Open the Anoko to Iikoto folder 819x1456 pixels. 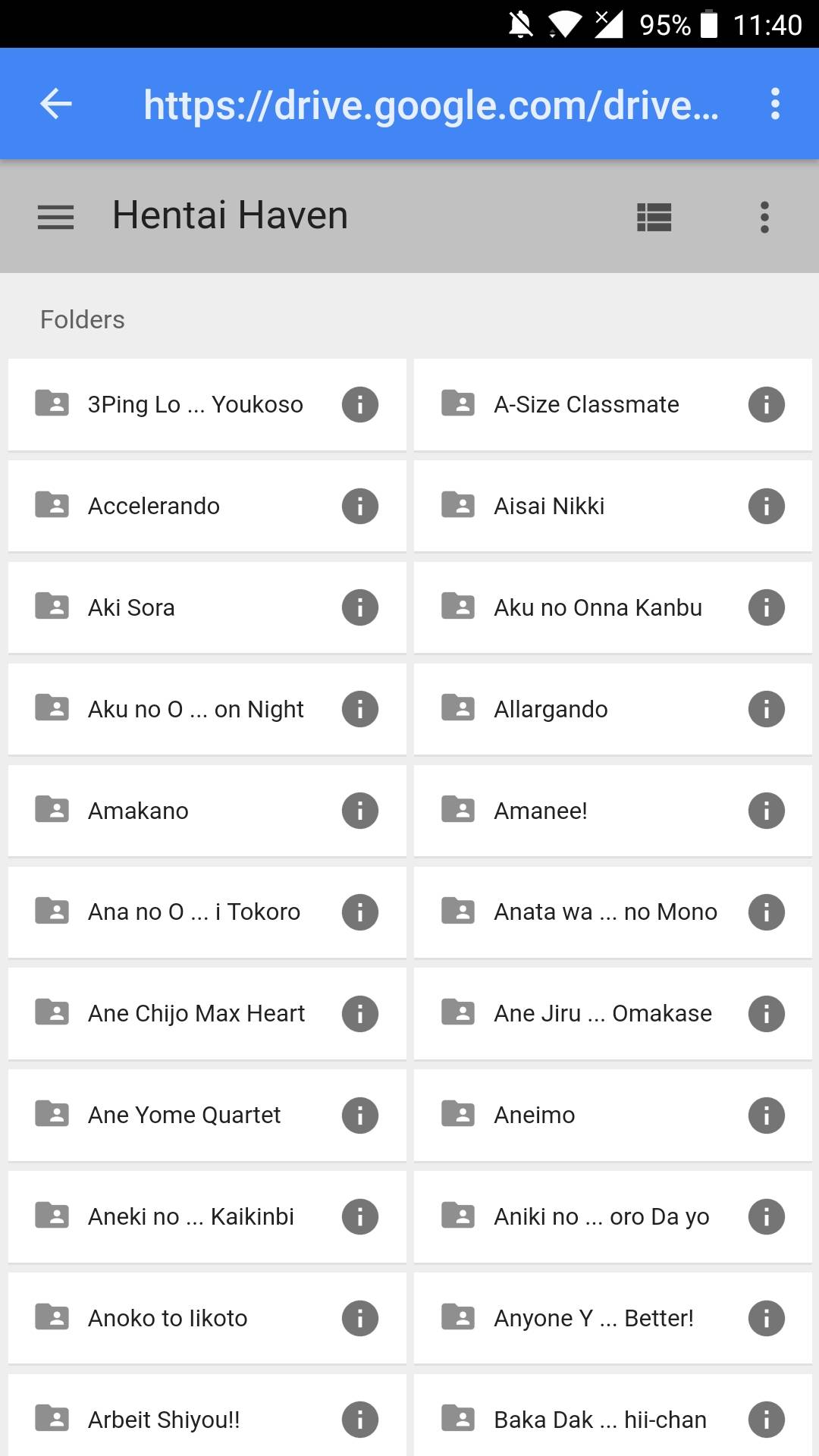(x=168, y=1319)
